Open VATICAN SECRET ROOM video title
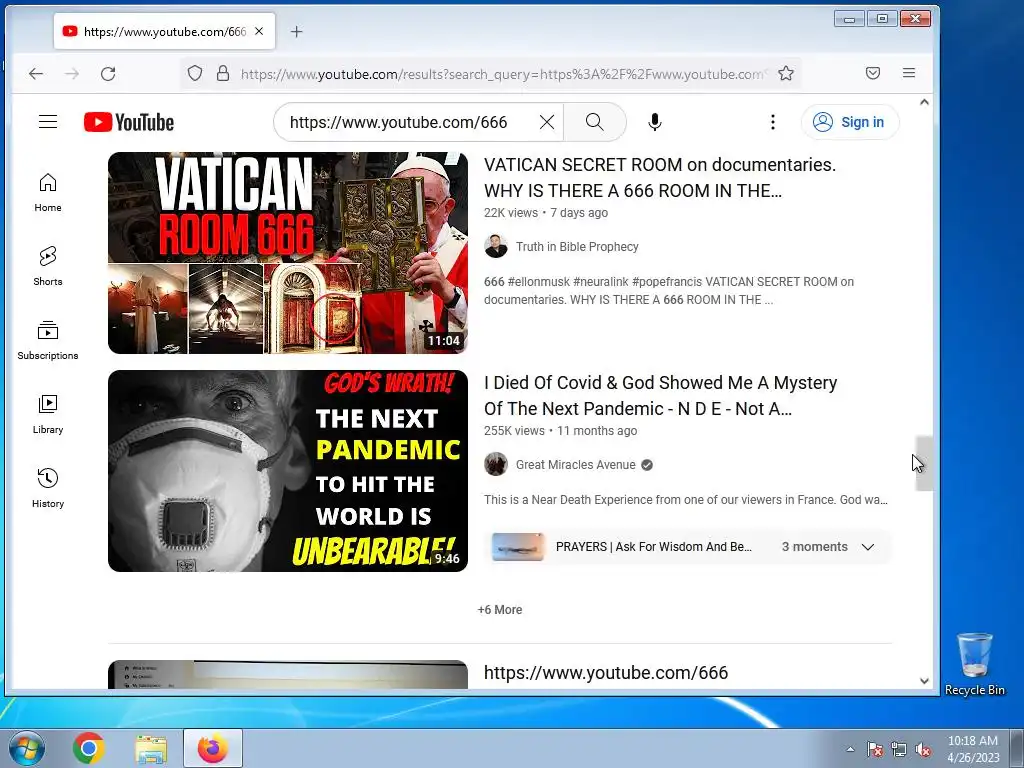 [660, 178]
